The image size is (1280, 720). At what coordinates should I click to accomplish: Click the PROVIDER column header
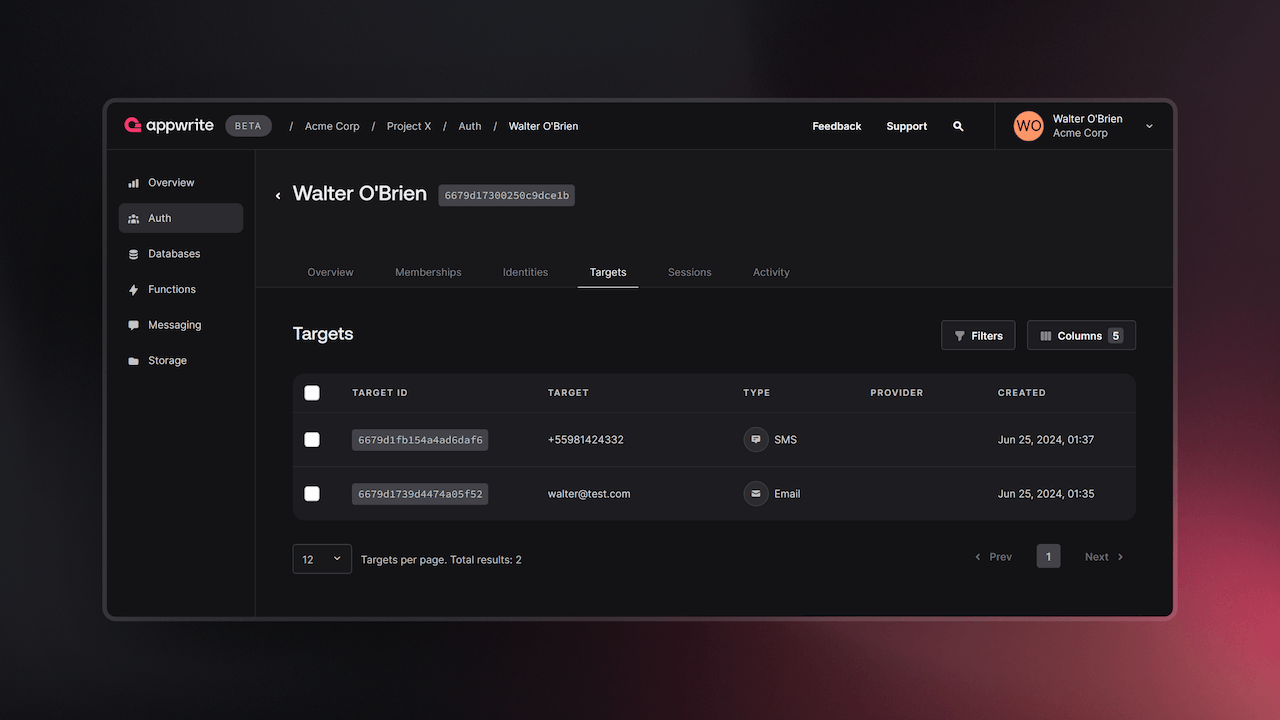[897, 393]
